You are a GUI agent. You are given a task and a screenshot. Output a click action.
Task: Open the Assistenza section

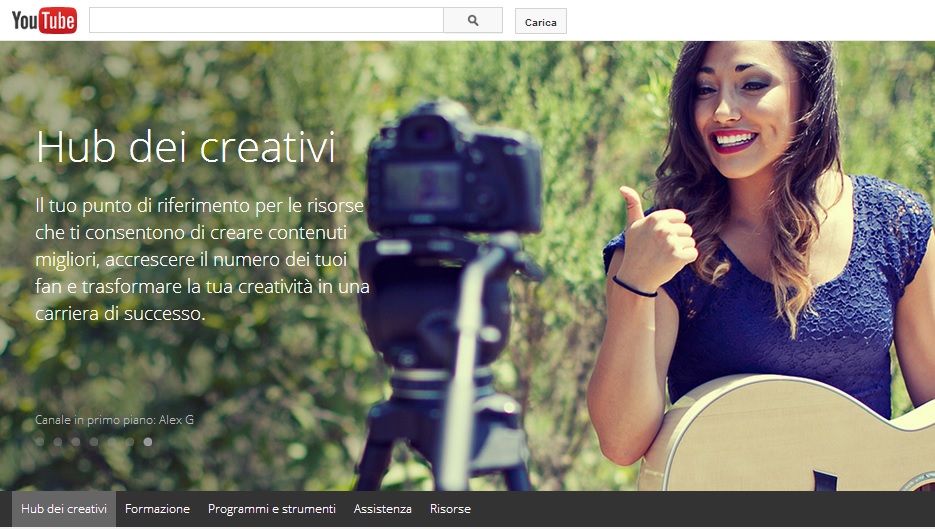pyautogui.click(x=382, y=509)
